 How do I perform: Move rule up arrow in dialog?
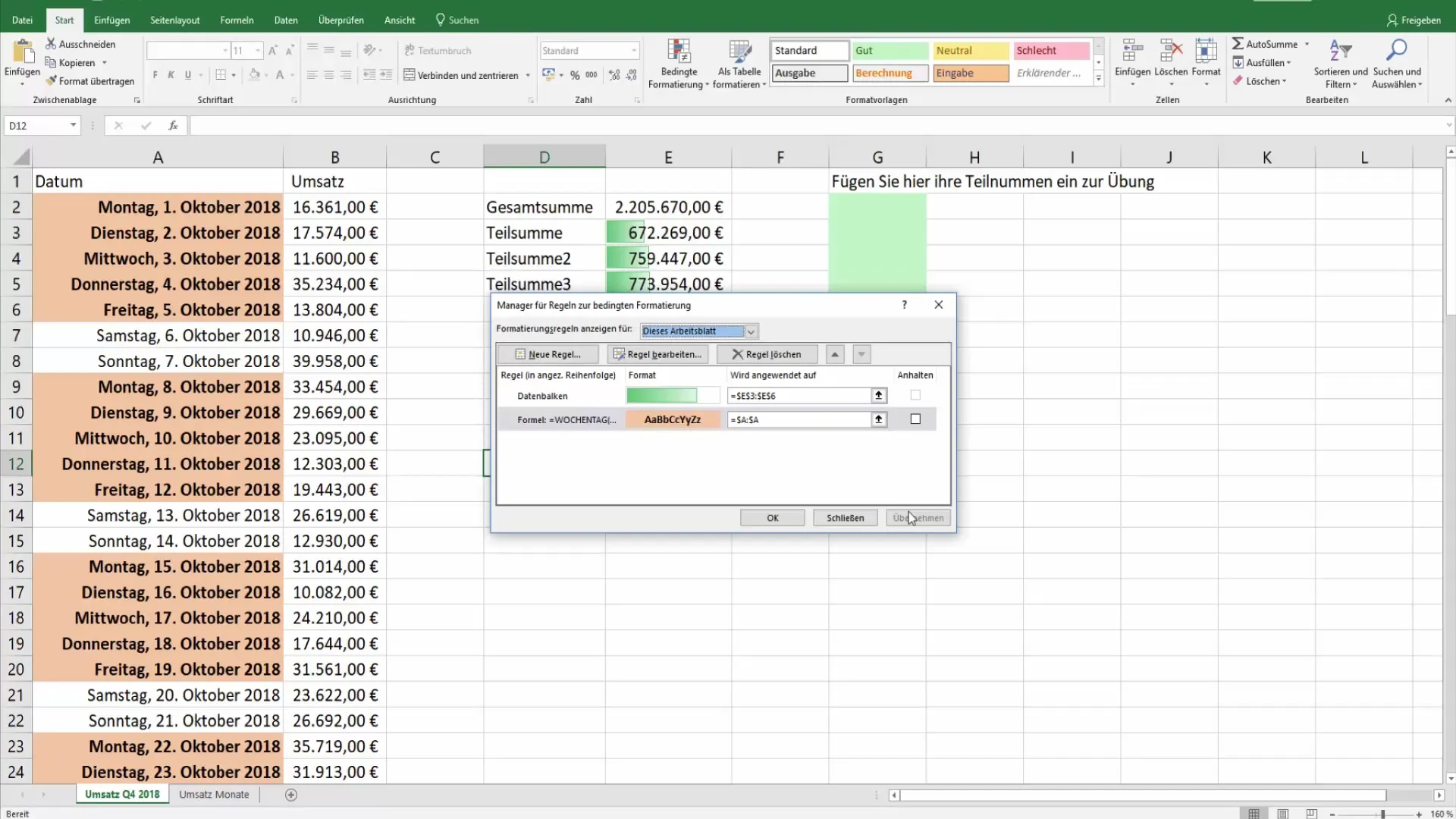pyautogui.click(x=835, y=354)
